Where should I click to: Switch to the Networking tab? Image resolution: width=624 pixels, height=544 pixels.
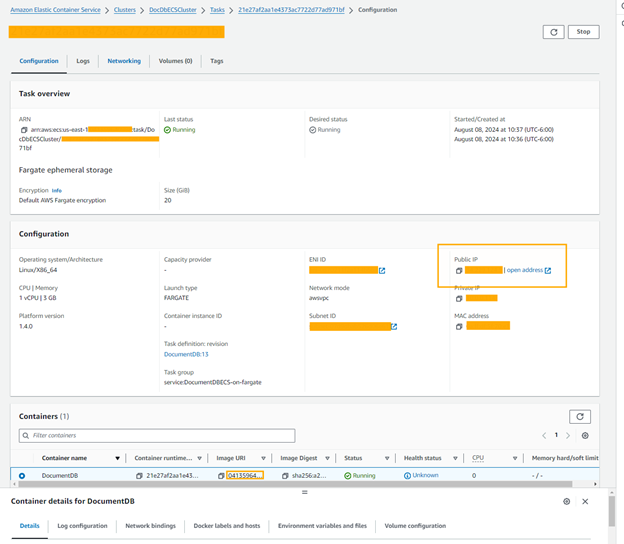tap(124, 61)
